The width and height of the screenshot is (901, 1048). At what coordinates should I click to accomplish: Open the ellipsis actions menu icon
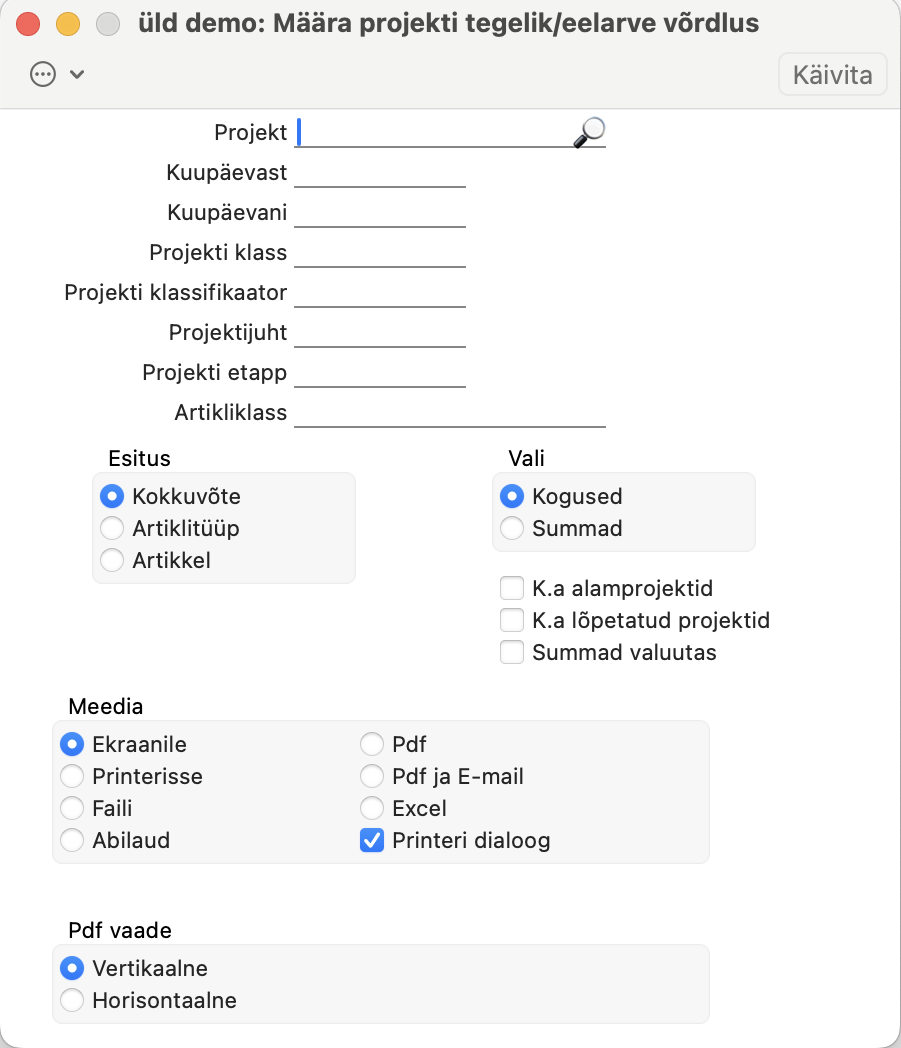pyautogui.click(x=43, y=75)
